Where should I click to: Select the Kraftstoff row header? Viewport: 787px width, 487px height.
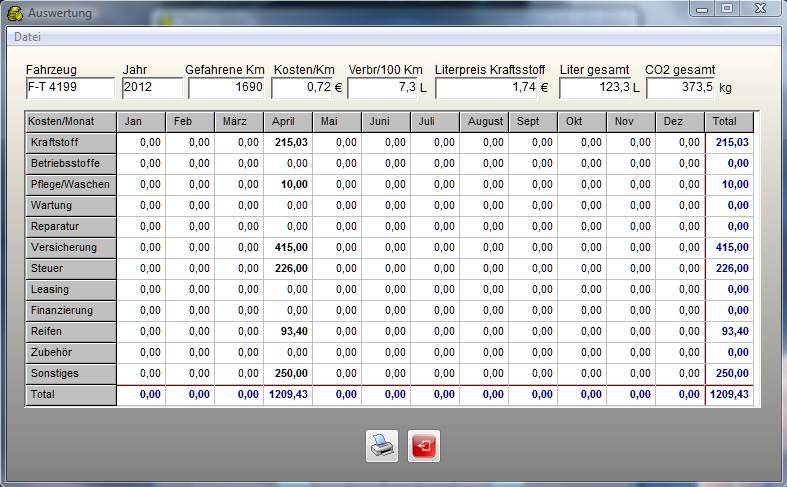pos(71,143)
